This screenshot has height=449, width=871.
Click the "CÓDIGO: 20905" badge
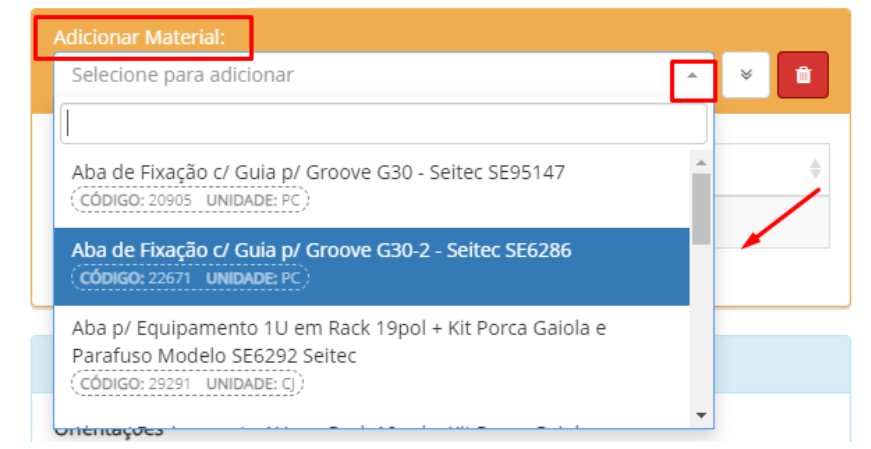point(133,200)
